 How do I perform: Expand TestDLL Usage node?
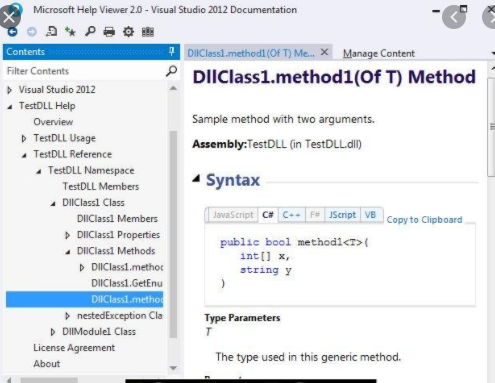(24, 138)
